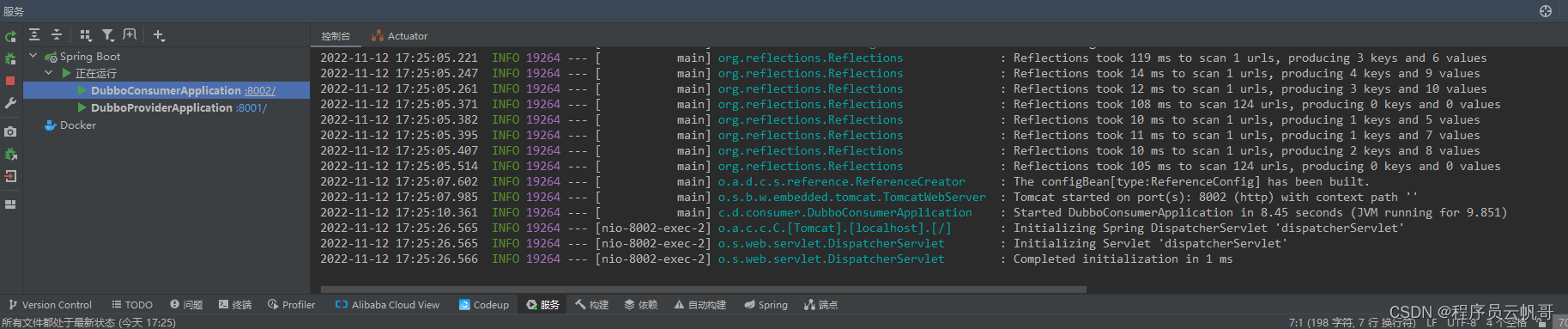The height and width of the screenshot is (329, 1568).
Task: Open the Spring tool window
Action: pyautogui.click(x=766, y=305)
